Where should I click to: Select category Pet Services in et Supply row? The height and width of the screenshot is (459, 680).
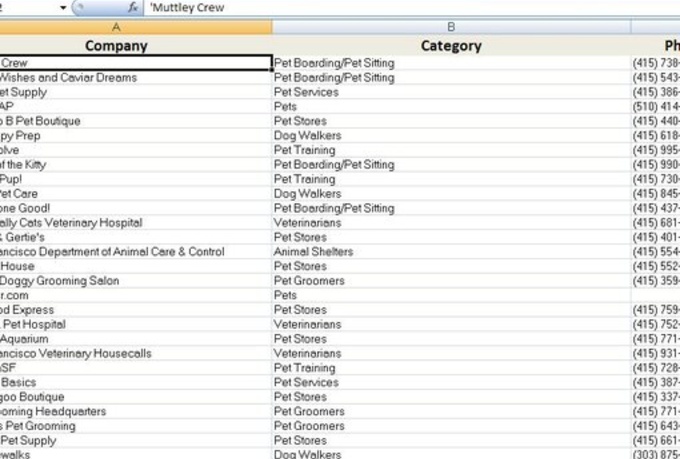[x=451, y=92]
